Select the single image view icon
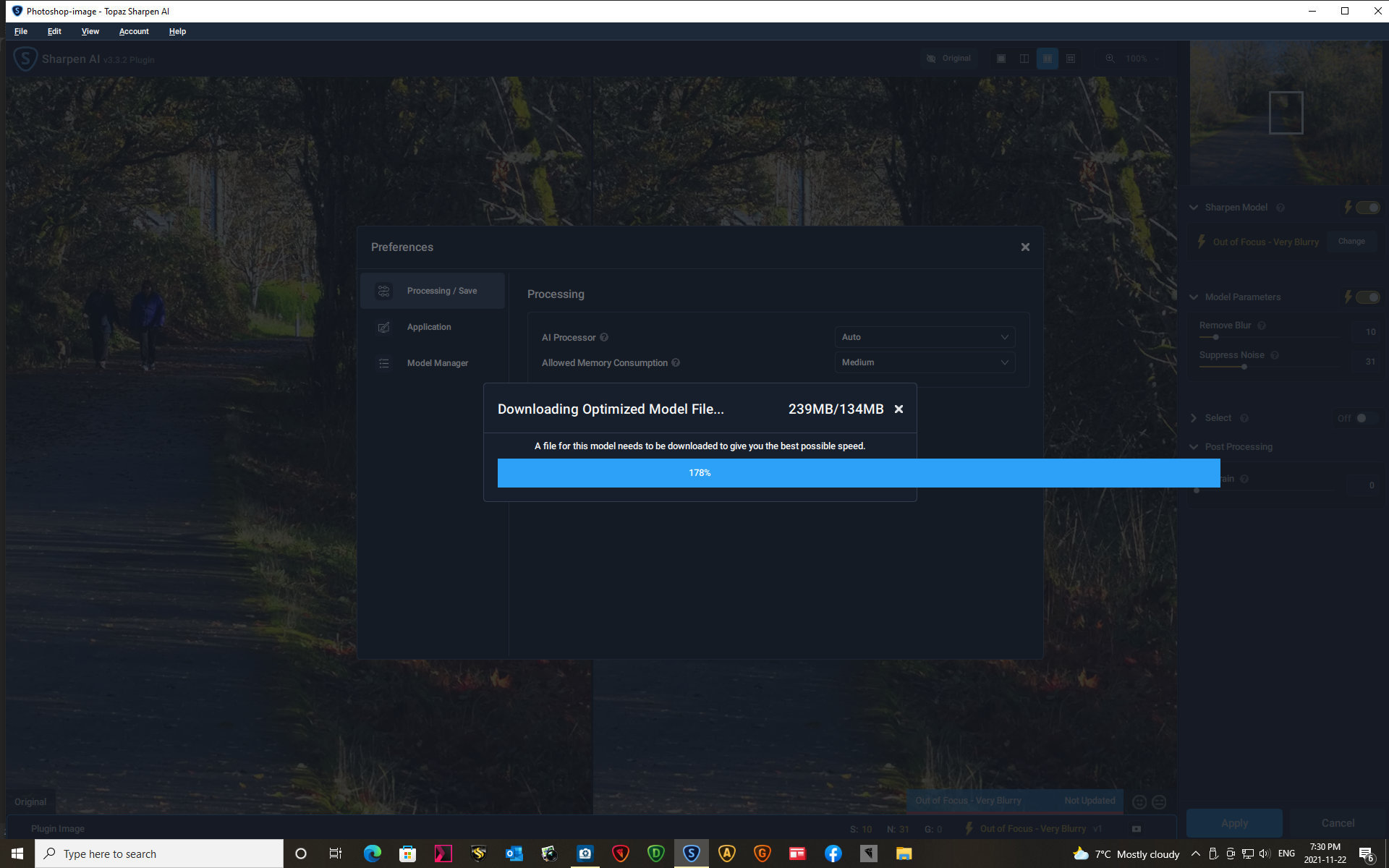The width and height of the screenshot is (1389, 868). pos(1001,59)
